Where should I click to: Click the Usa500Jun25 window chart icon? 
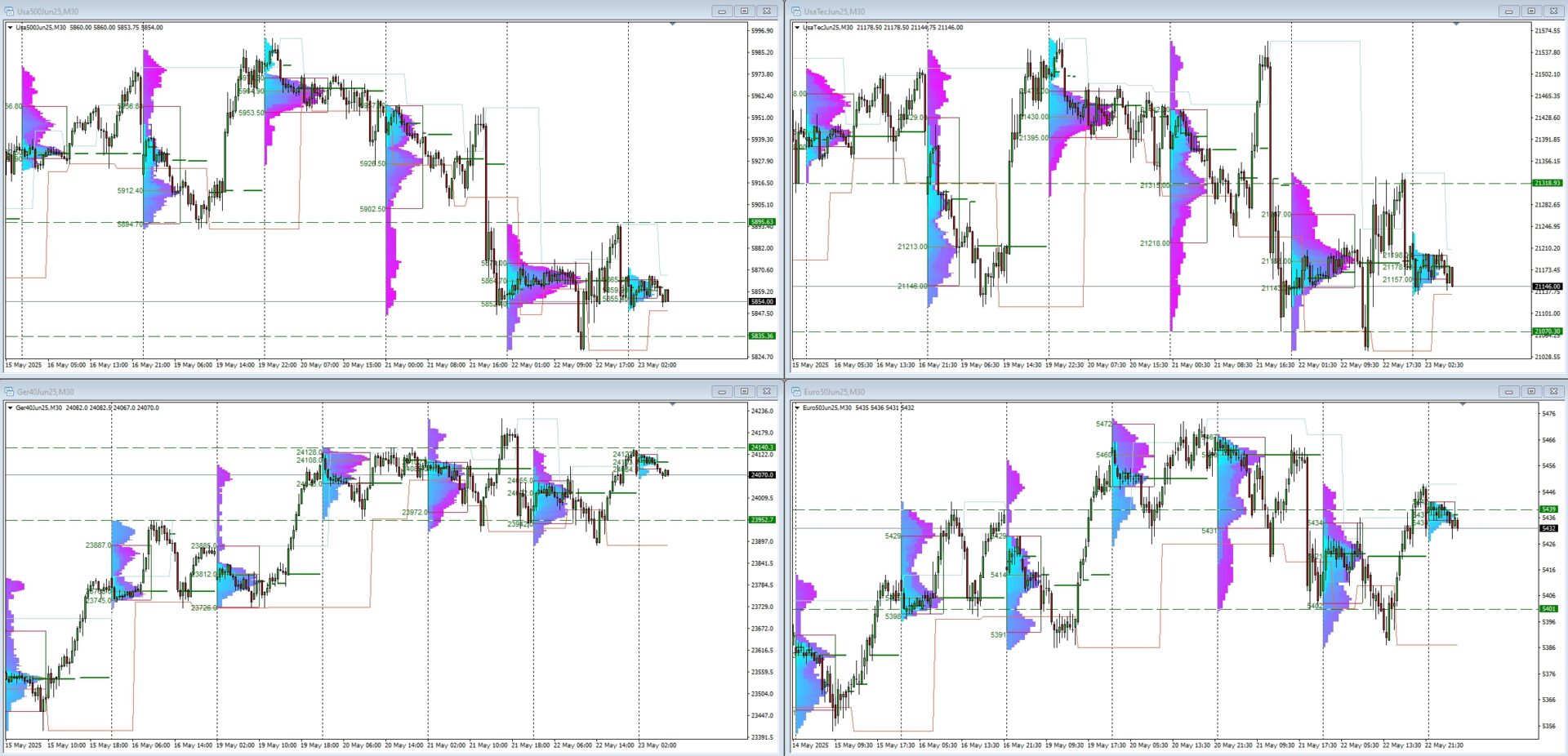point(9,11)
